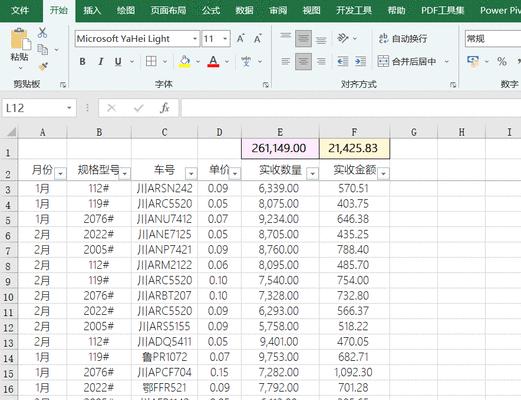Screen dimensions: 521x400
Task: Click the Cut scissors icon
Action: tap(42, 33)
